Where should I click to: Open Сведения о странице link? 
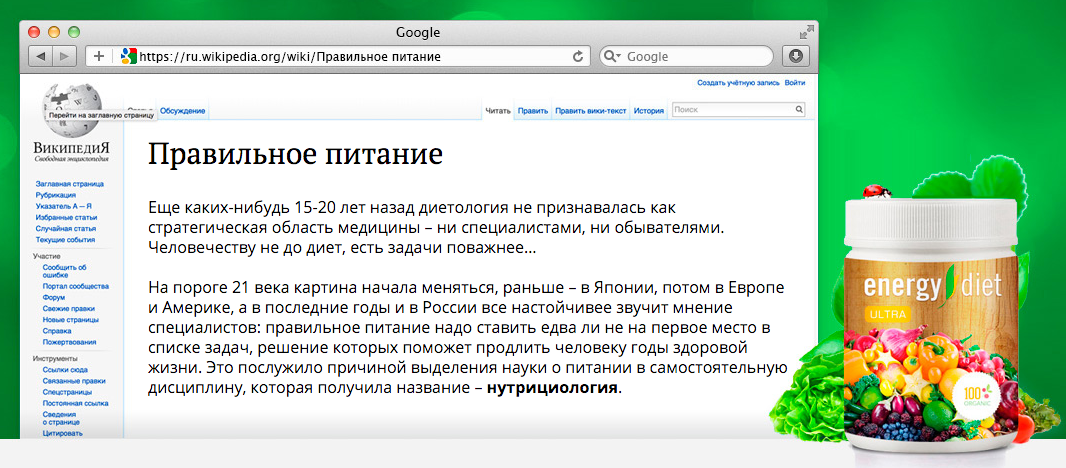pyautogui.click(x=59, y=418)
